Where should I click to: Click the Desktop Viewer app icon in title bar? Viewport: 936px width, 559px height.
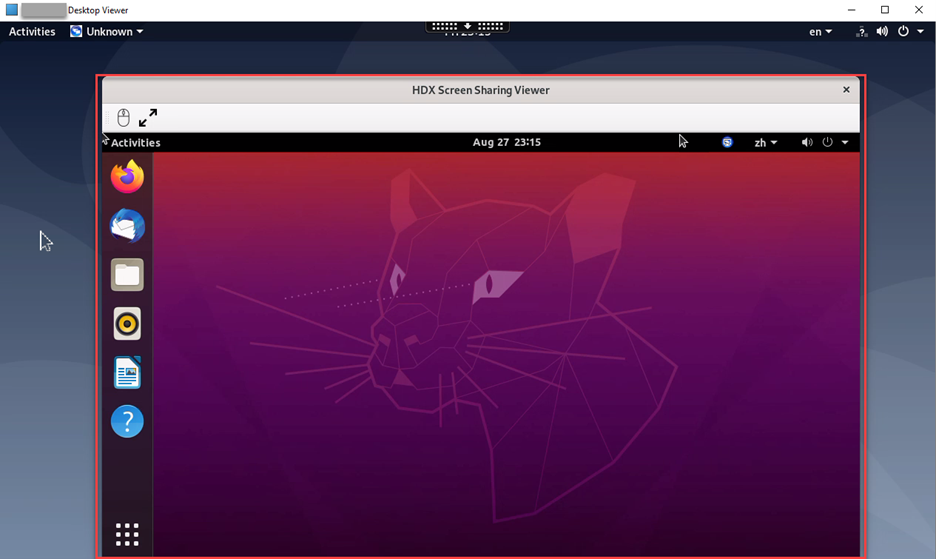(12, 10)
